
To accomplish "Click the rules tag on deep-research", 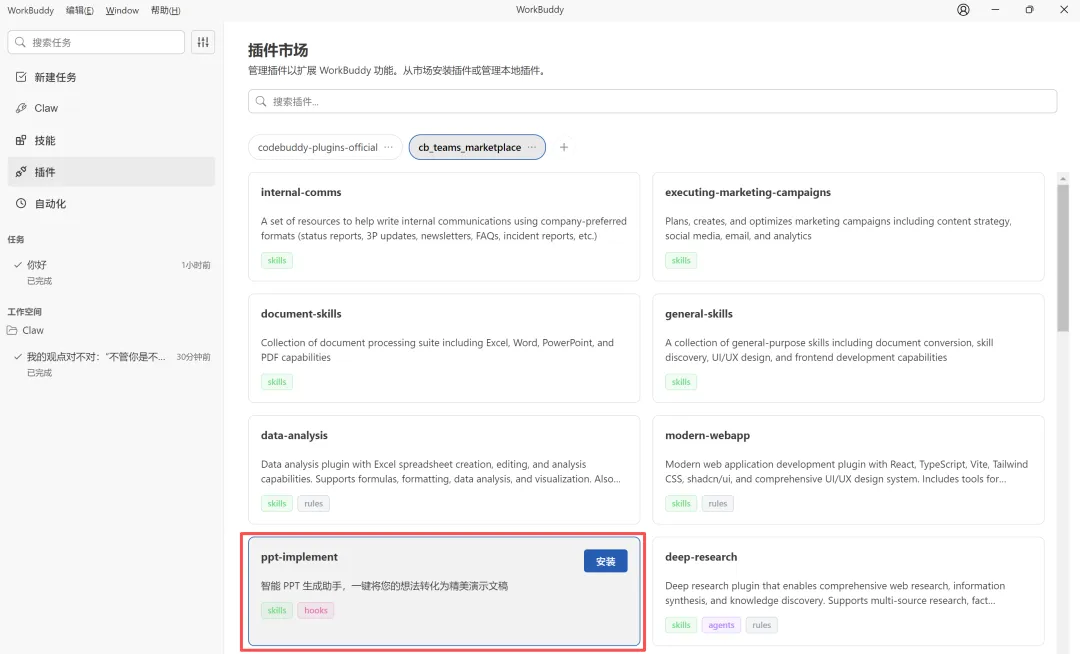I will tap(762, 625).
